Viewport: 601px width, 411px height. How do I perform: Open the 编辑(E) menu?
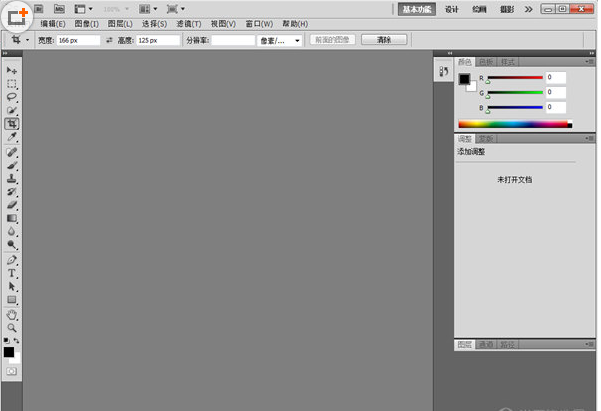53,24
